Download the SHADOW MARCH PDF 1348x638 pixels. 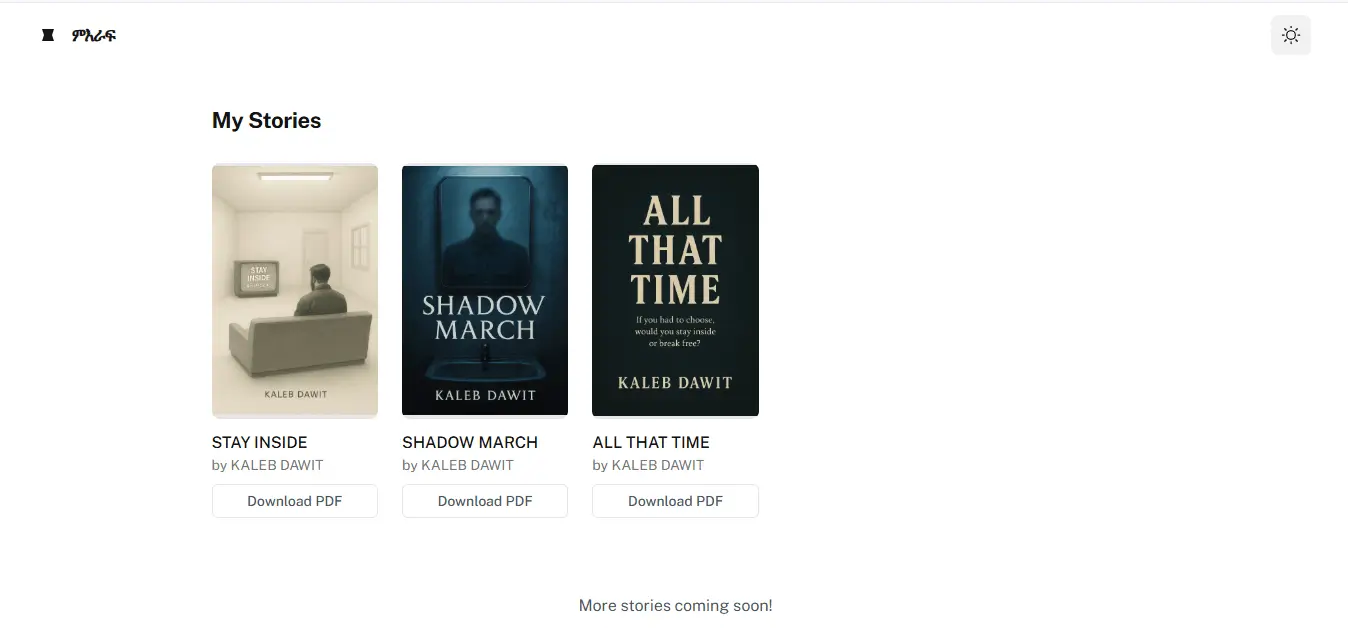(x=485, y=501)
